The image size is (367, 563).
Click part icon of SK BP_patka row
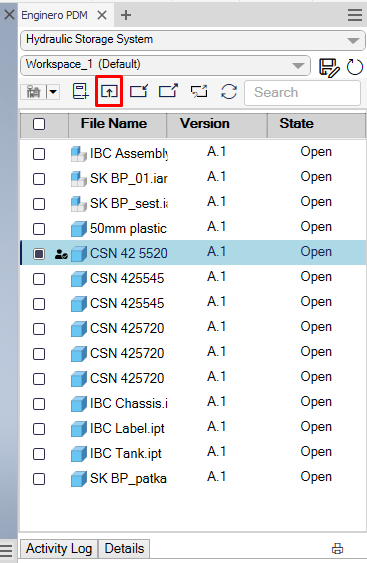point(79,479)
